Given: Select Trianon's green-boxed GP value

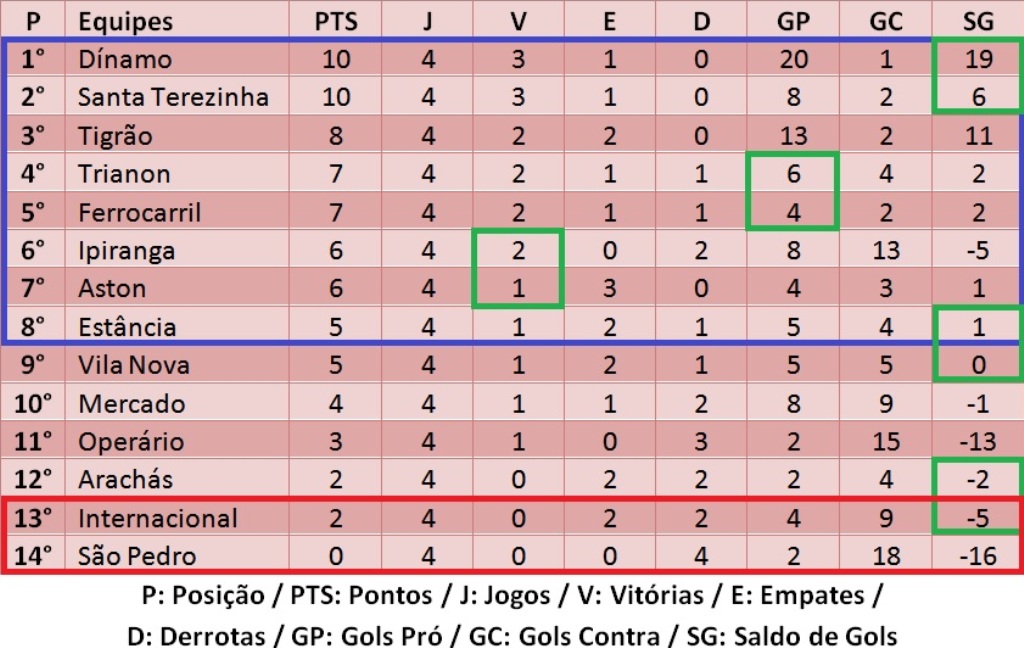Looking at the screenshot, I should click(x=793, y=174).
